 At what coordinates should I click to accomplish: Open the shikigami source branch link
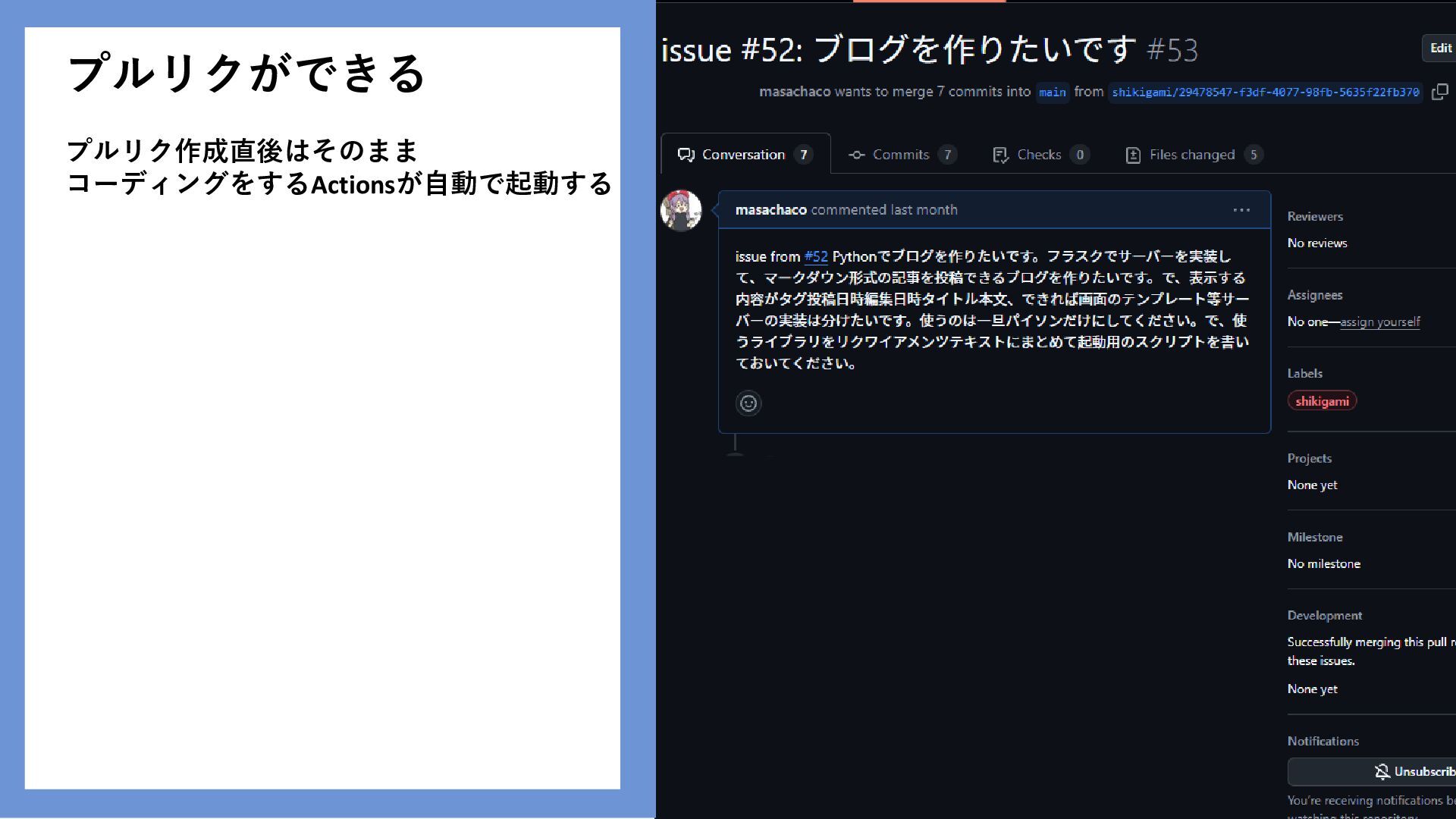pyautogui.click(x=1265, y=93)
